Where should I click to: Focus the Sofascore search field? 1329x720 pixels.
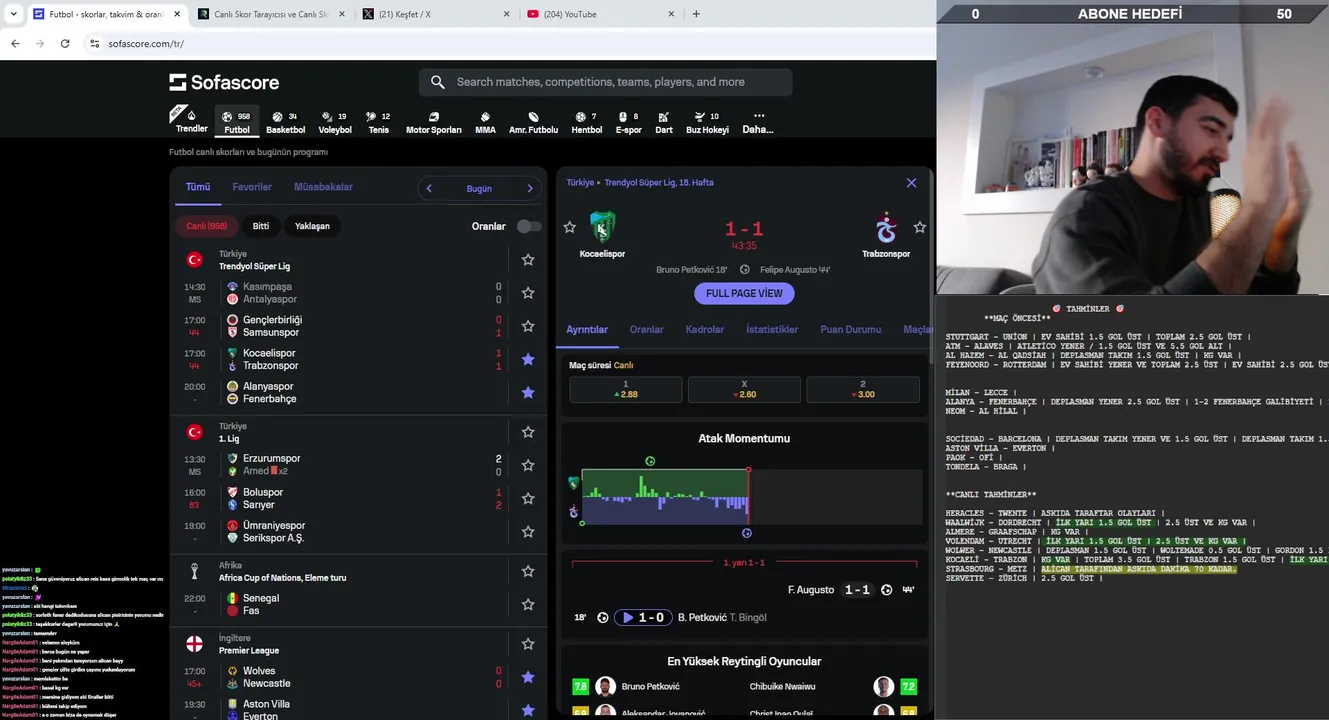coord(607,82)
